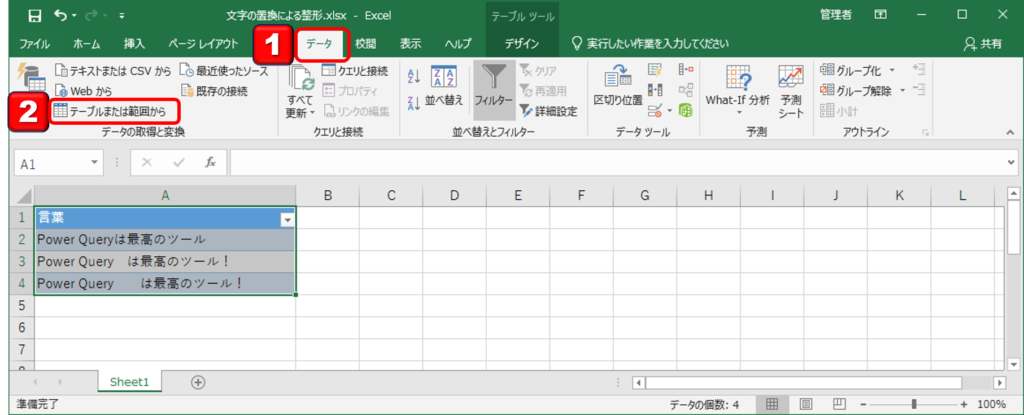The image size is (1024, 415).
Task: Sort descending Z to A
Action: pos(413,103)
